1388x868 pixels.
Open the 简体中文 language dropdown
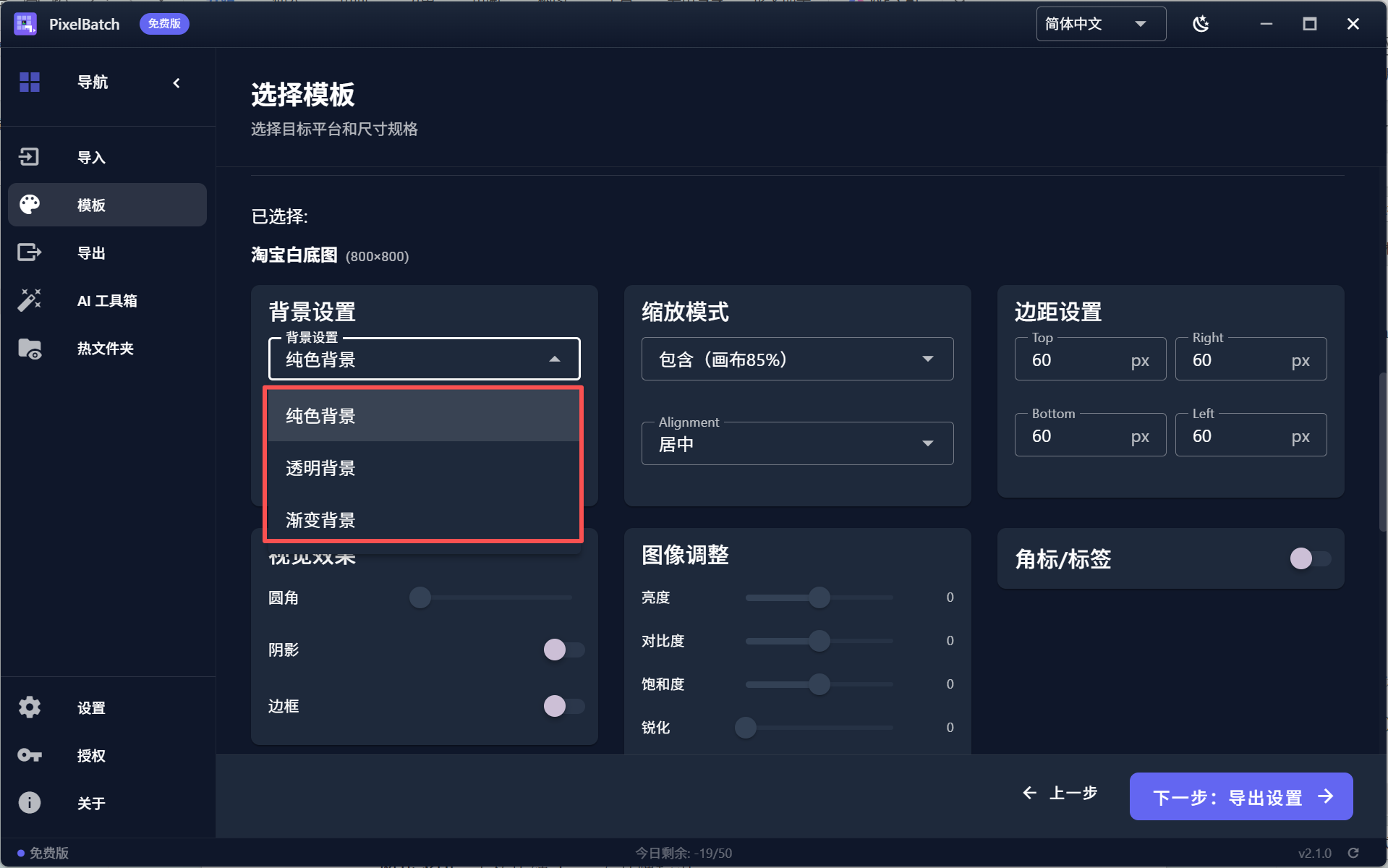point(1101,24)
